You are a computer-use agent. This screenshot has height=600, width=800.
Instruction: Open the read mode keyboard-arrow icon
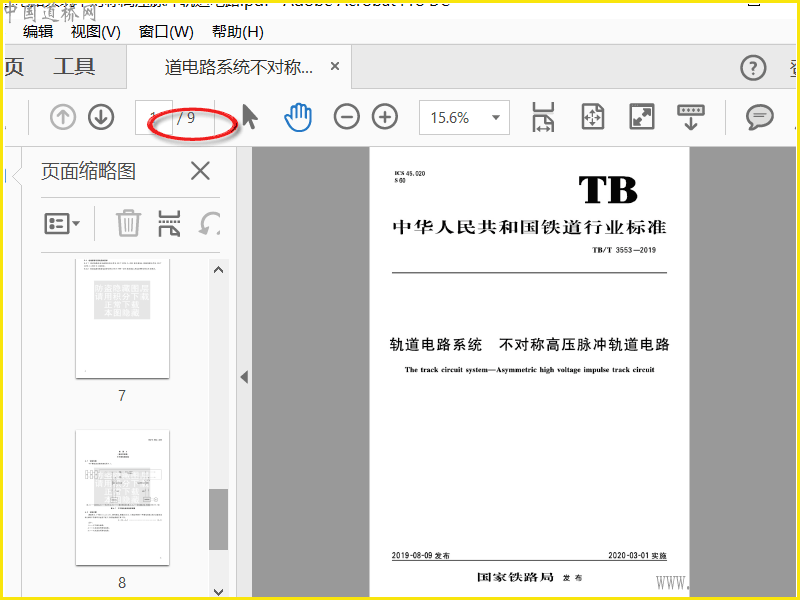tap(690, 117)
